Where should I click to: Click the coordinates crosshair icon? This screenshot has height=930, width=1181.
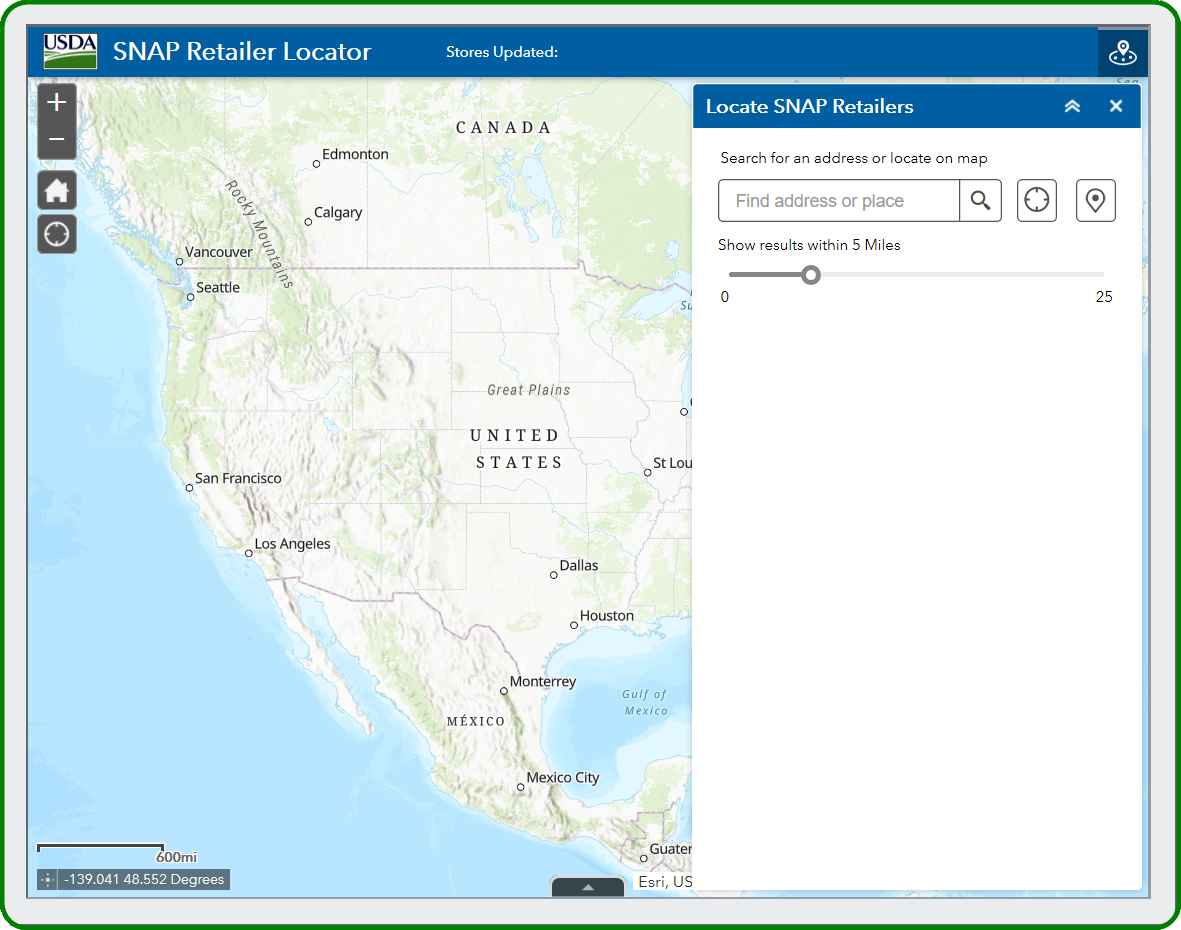click(48, 880)
